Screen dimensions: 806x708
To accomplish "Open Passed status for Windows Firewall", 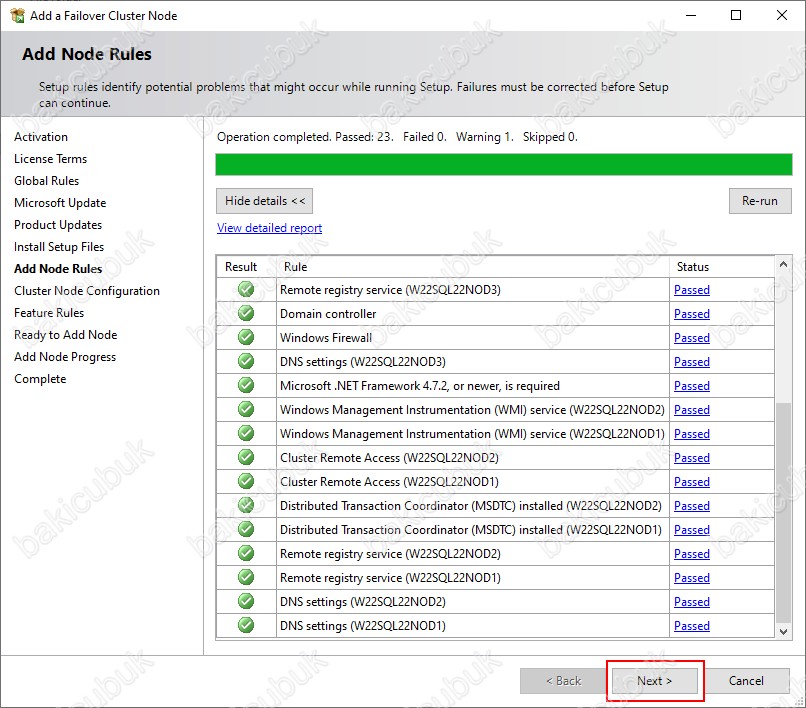I will point(691,338).
